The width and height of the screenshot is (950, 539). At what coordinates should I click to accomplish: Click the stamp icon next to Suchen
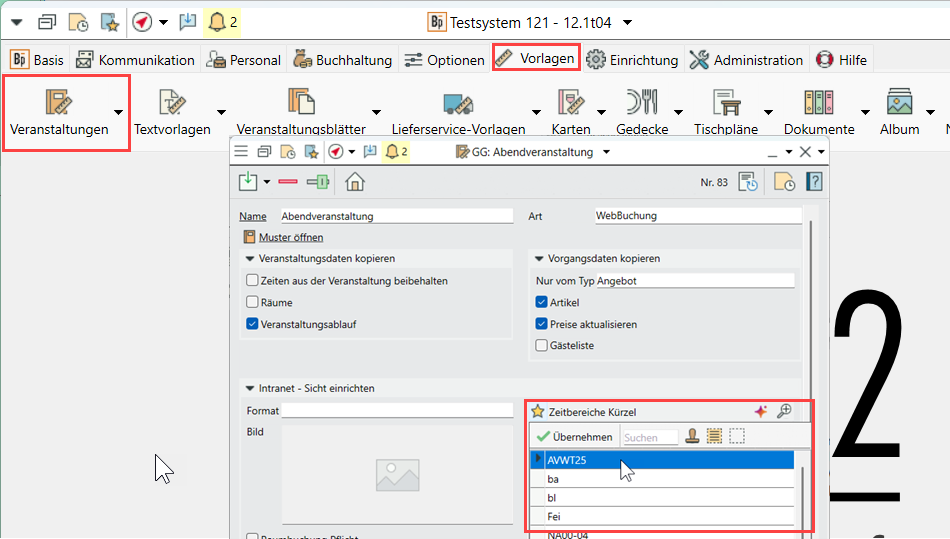(692, 436)
